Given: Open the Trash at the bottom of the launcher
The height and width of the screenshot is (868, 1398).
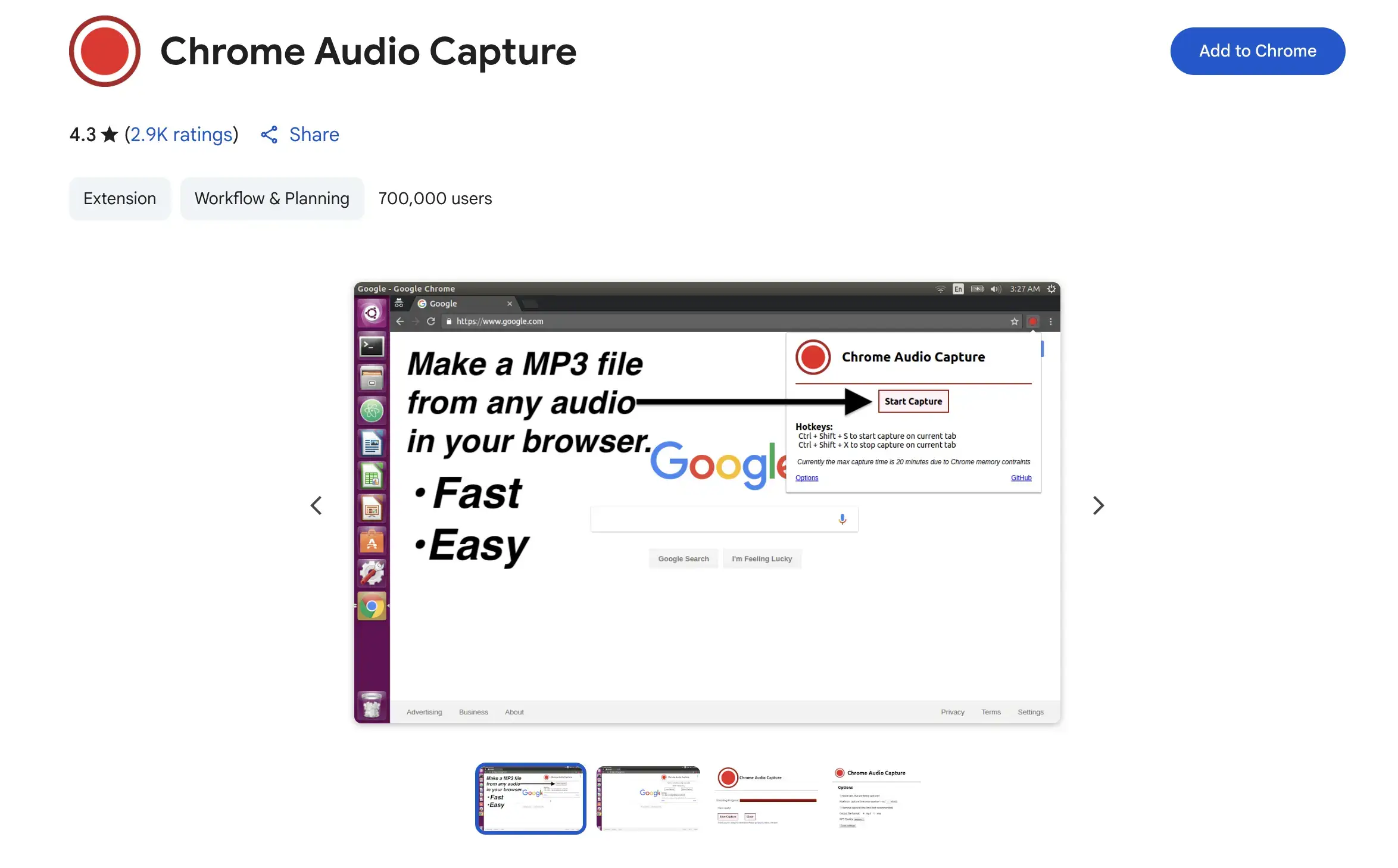Looking at the screenshot, I should coord(372,705).
